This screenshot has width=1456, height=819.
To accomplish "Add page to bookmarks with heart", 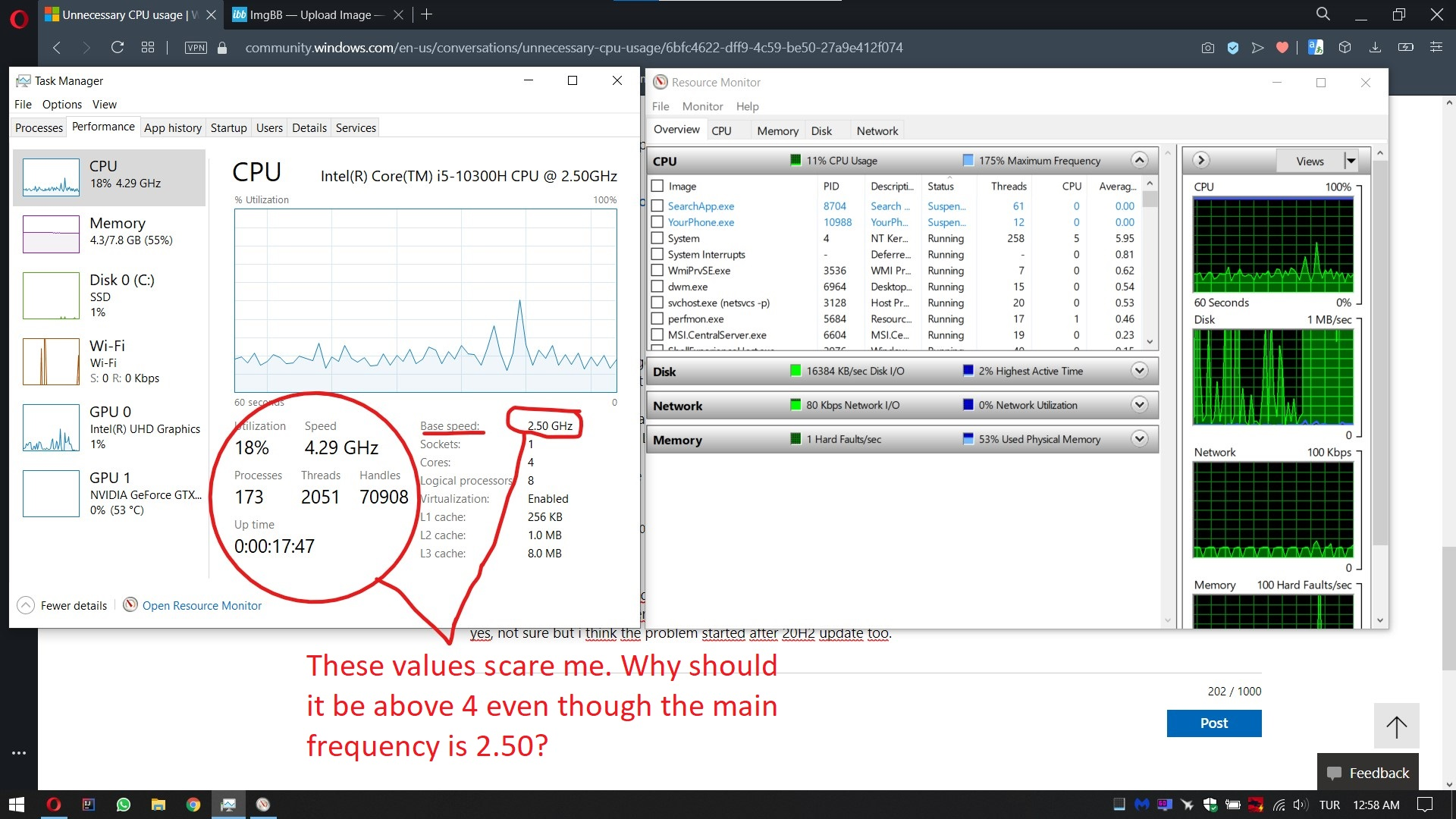I will [1282, 48].
